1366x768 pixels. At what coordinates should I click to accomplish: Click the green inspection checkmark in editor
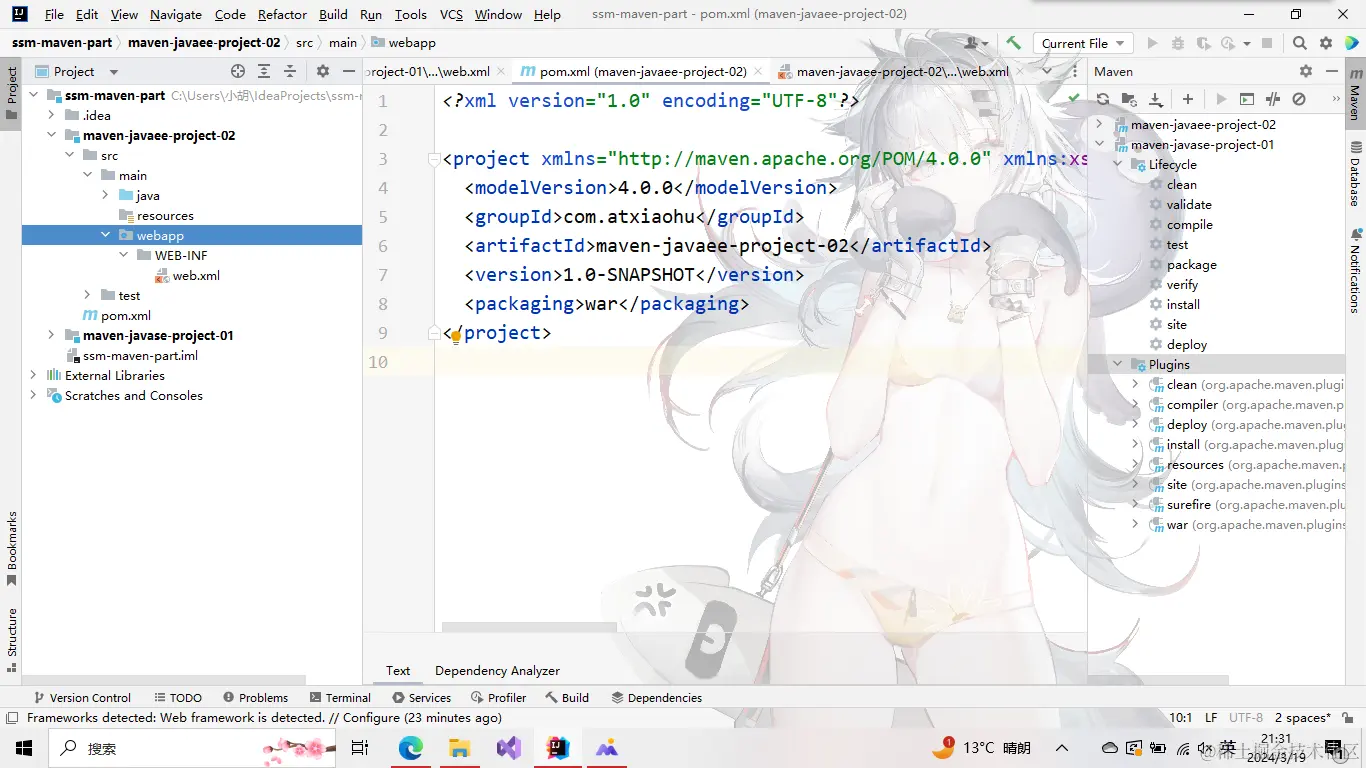[1073, 99]
